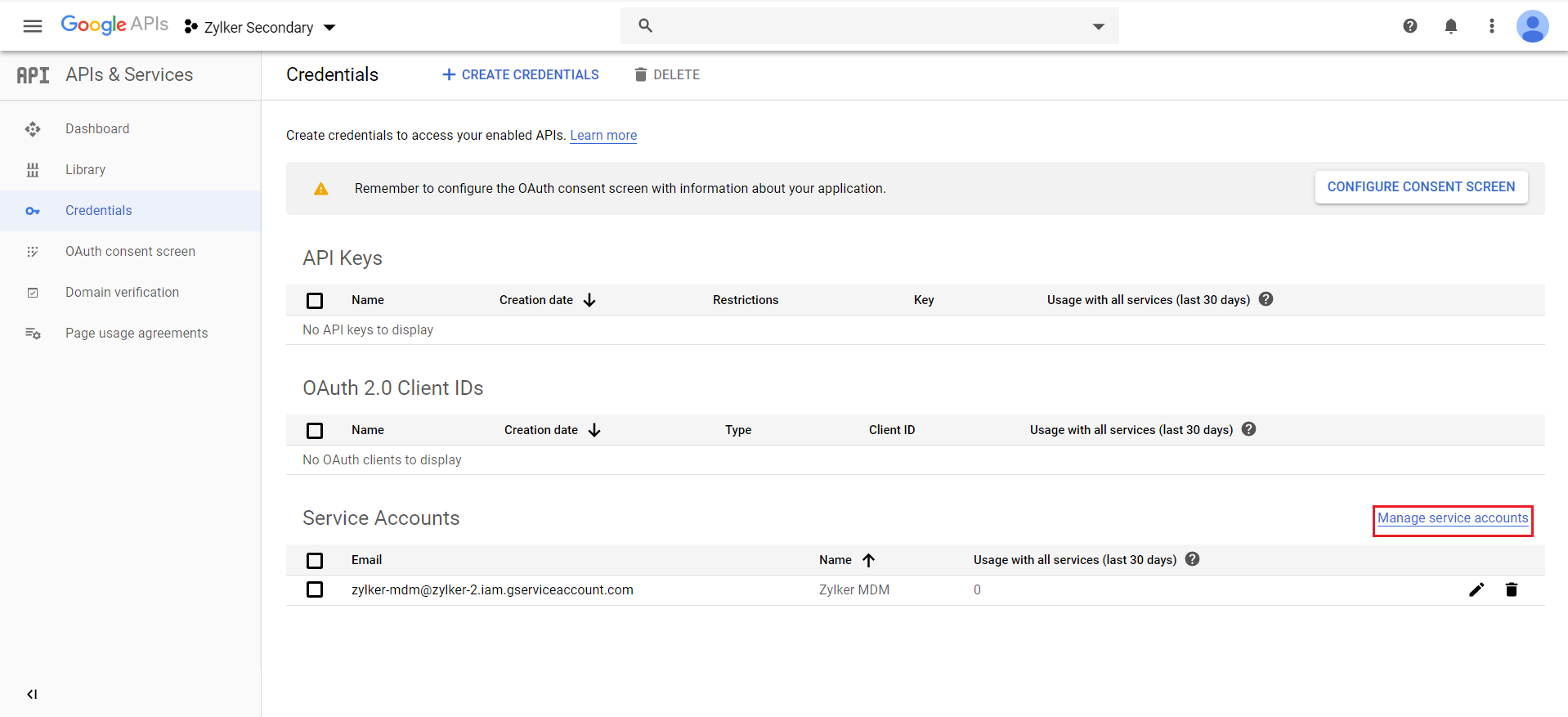Click the user account avatar
This screenshot has width=1568, height=717.
point(1532,26)
